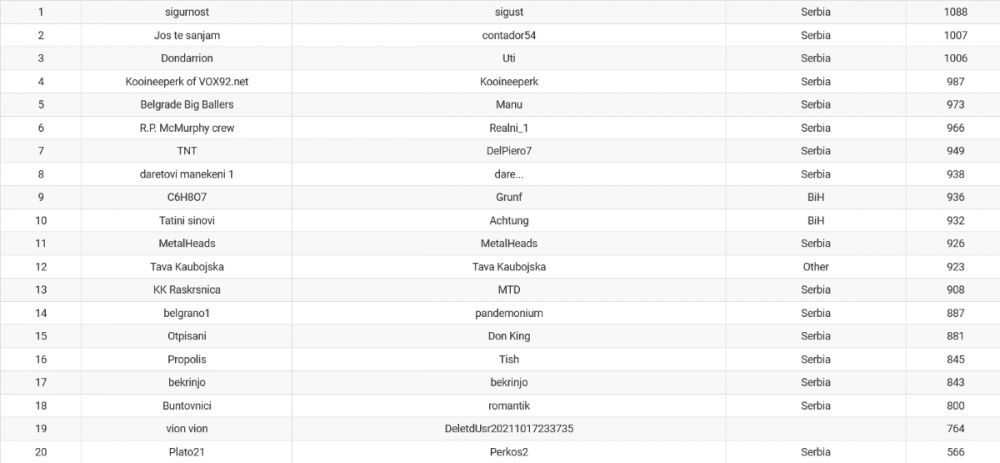The height and width of the screenshot is (463, 1000).
Task: Click the Plato21 team name
Action: pos(187,452)
